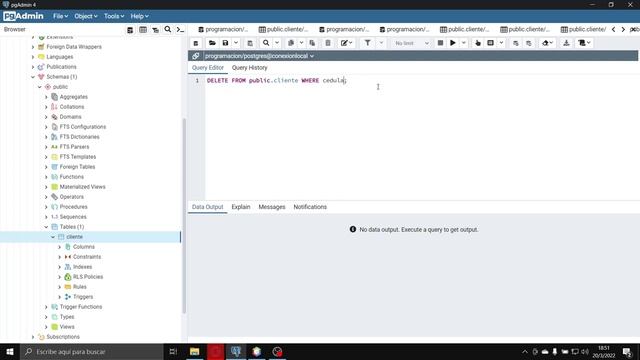Click inside the SQL query editor text
This screenshot has height=360, width=640.
[x=276, y=80]
